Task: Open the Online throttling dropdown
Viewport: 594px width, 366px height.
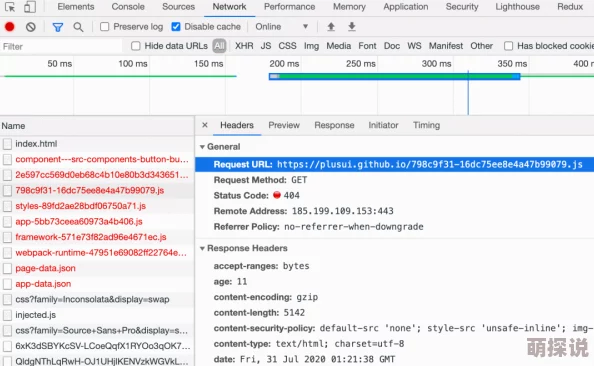Action: (281, 27)
